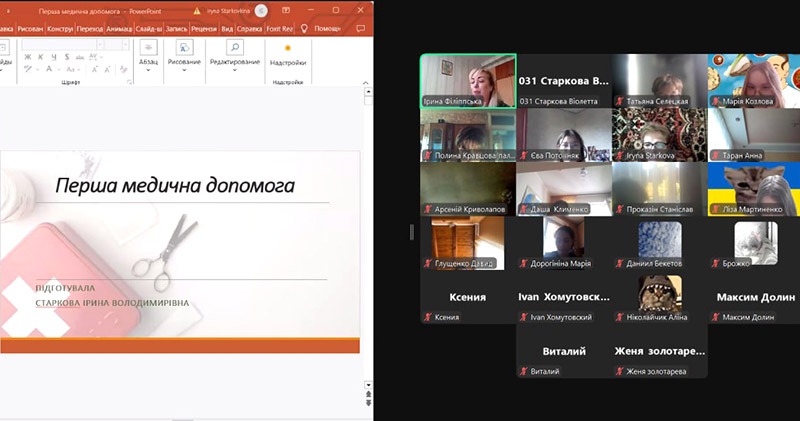
Task: Click muted mic icon beside Виталий
Action: (525, 371)
